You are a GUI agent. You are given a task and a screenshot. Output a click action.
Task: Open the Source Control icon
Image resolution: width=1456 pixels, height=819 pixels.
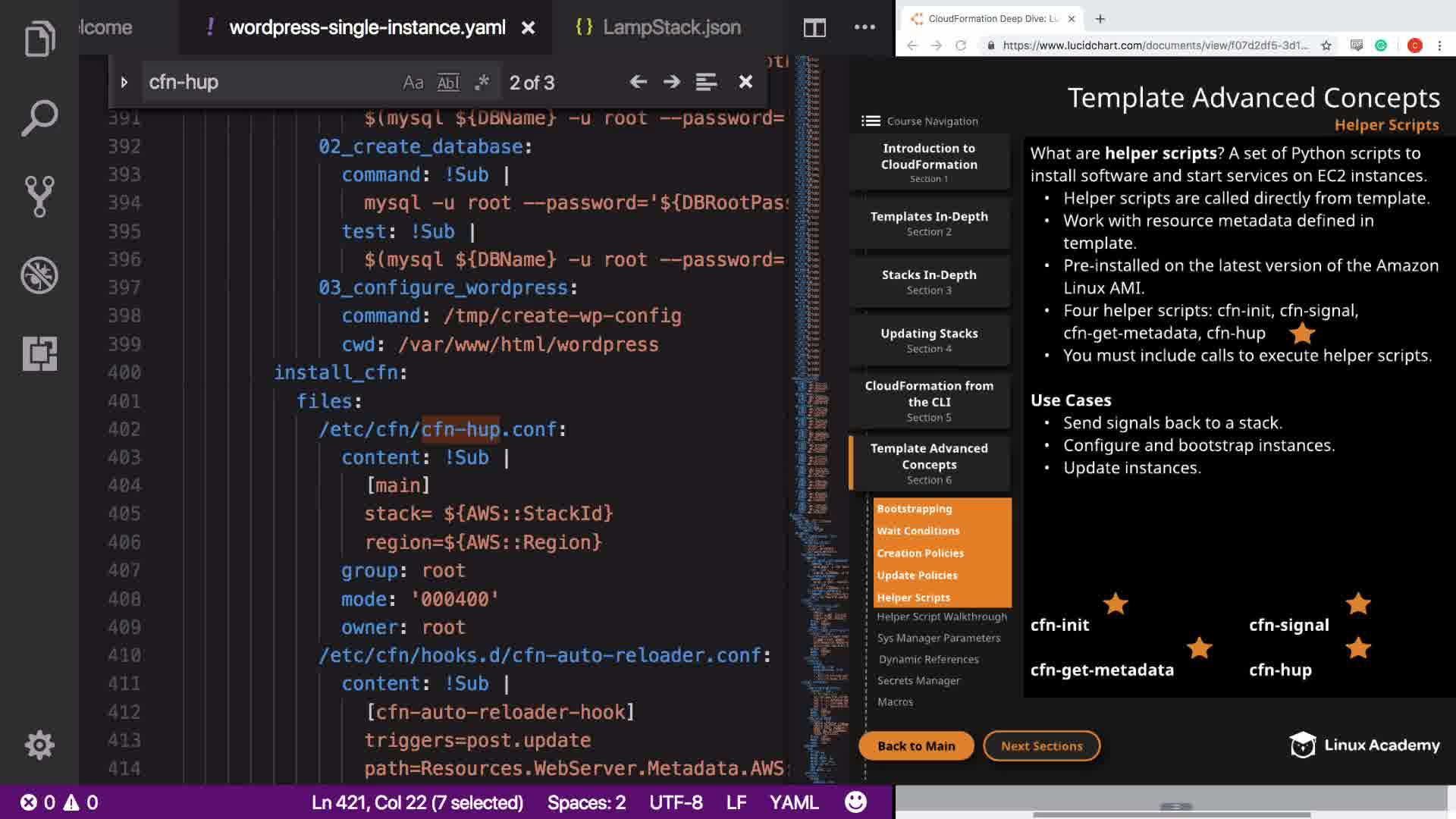(39, 196)
